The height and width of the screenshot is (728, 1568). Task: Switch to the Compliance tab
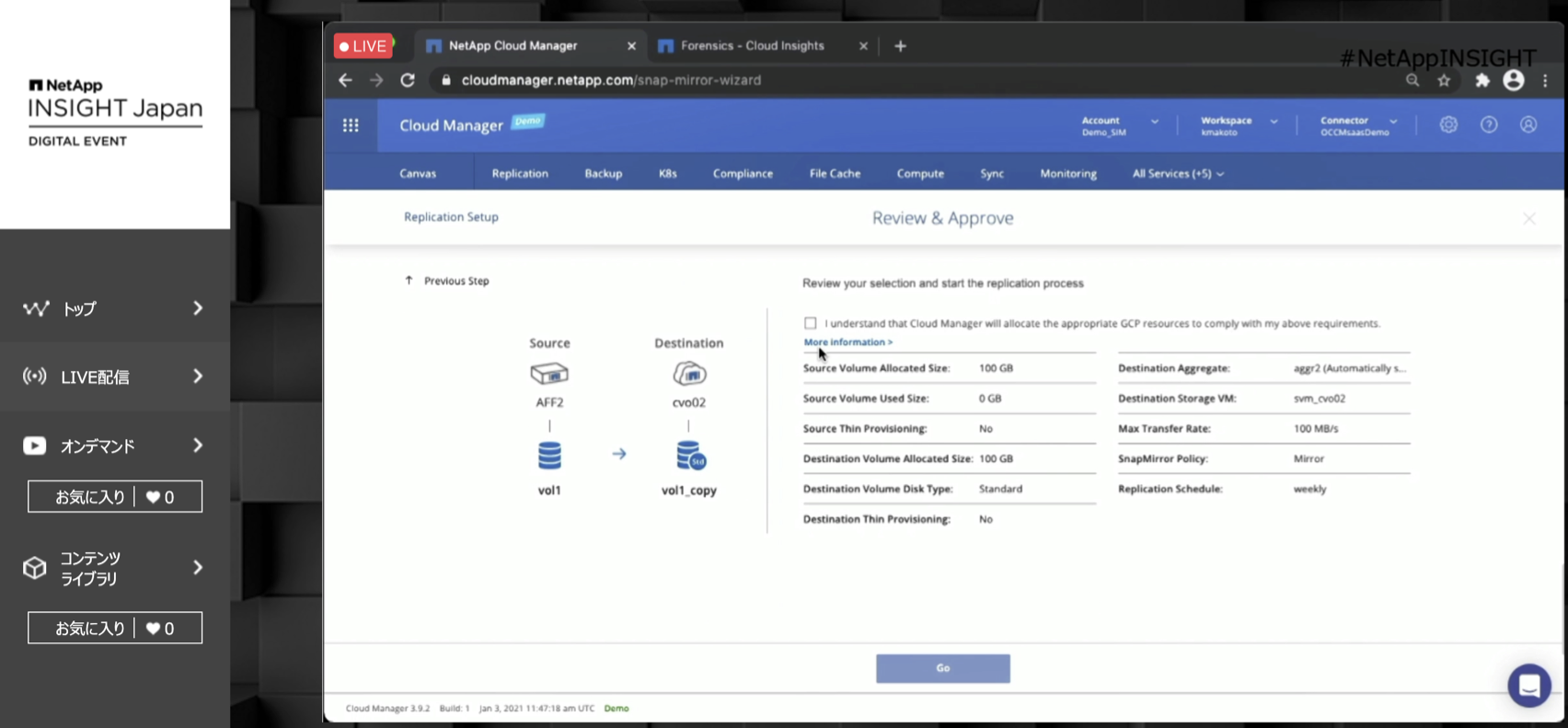point(743,173)
